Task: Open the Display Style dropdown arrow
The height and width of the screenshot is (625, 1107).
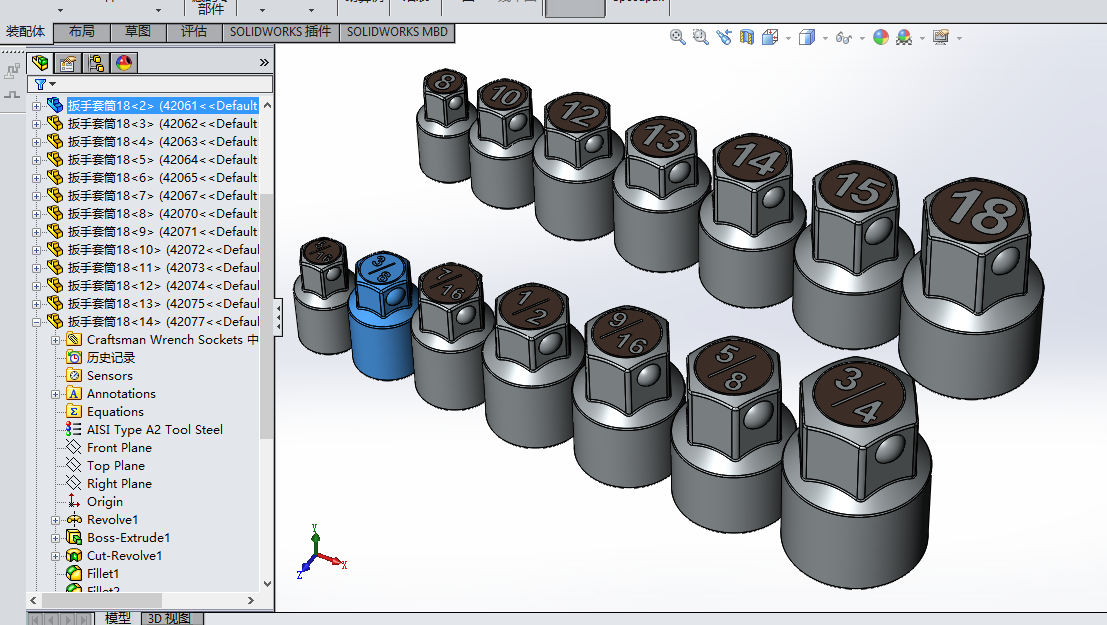Action: tap(824, 38)
